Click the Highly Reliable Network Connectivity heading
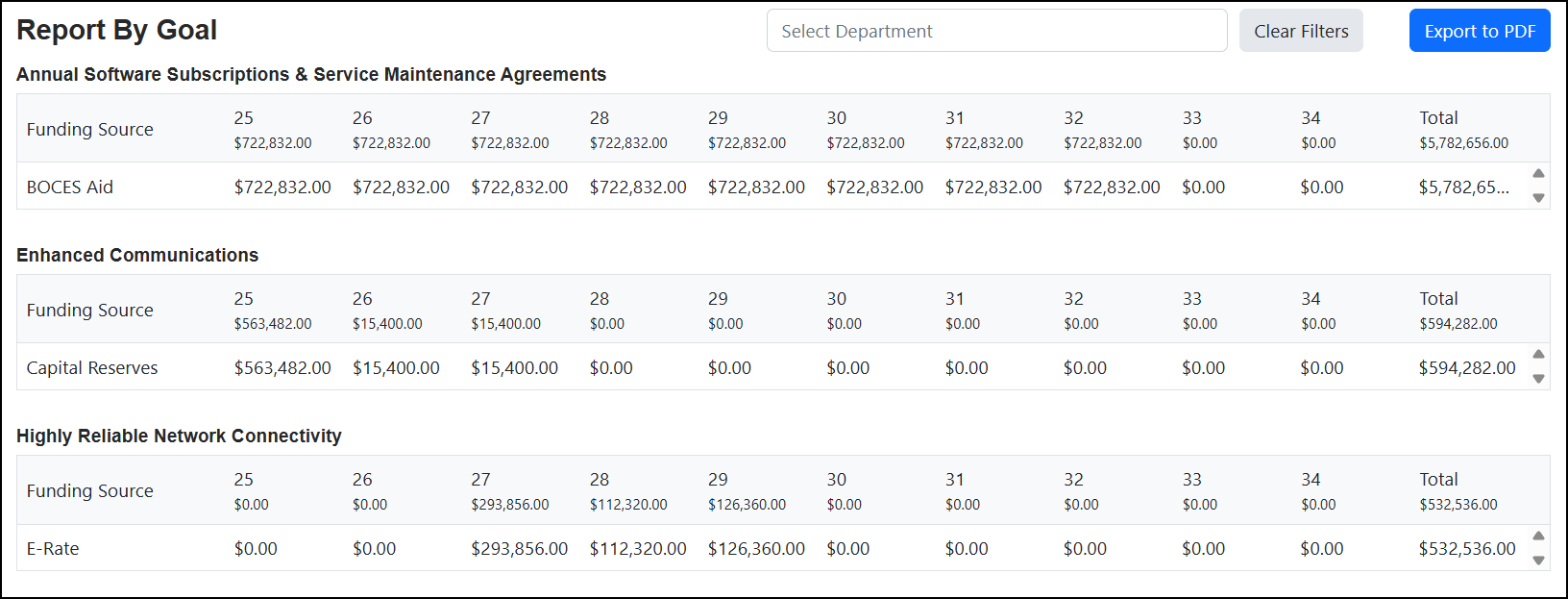Screen dimensions: 1568x599 (179, 436)
